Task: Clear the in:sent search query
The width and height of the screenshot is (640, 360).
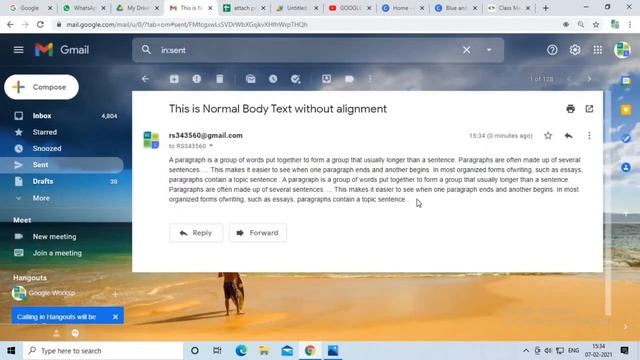Action: 466,50
